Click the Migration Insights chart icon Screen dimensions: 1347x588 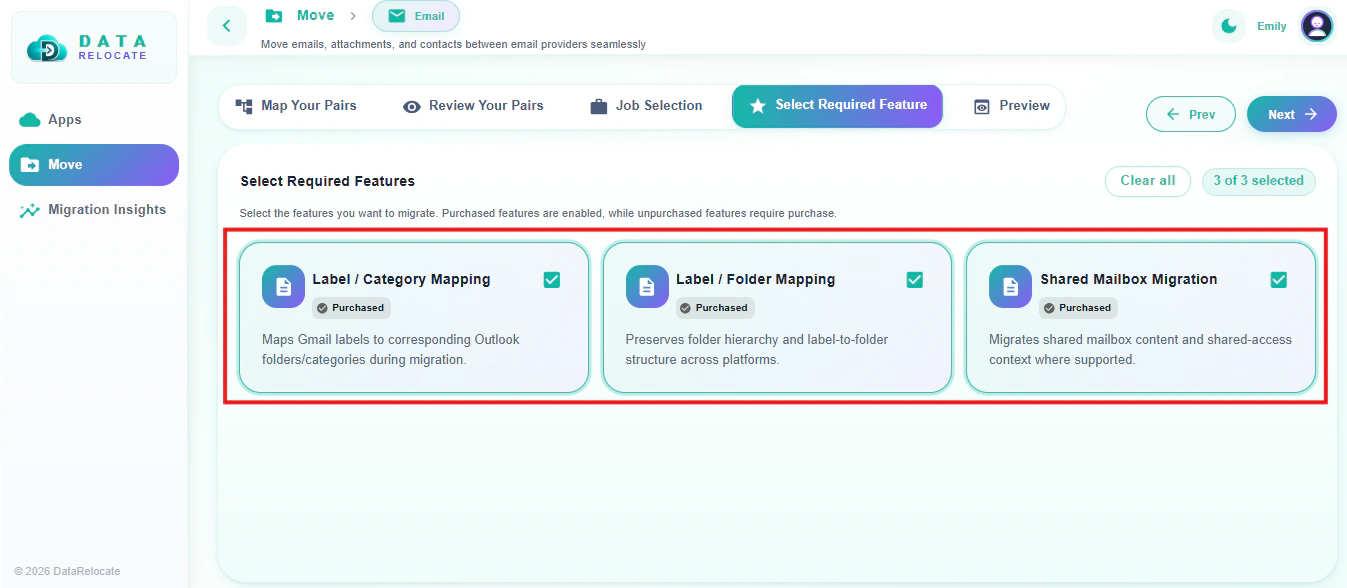pos(30,210)
